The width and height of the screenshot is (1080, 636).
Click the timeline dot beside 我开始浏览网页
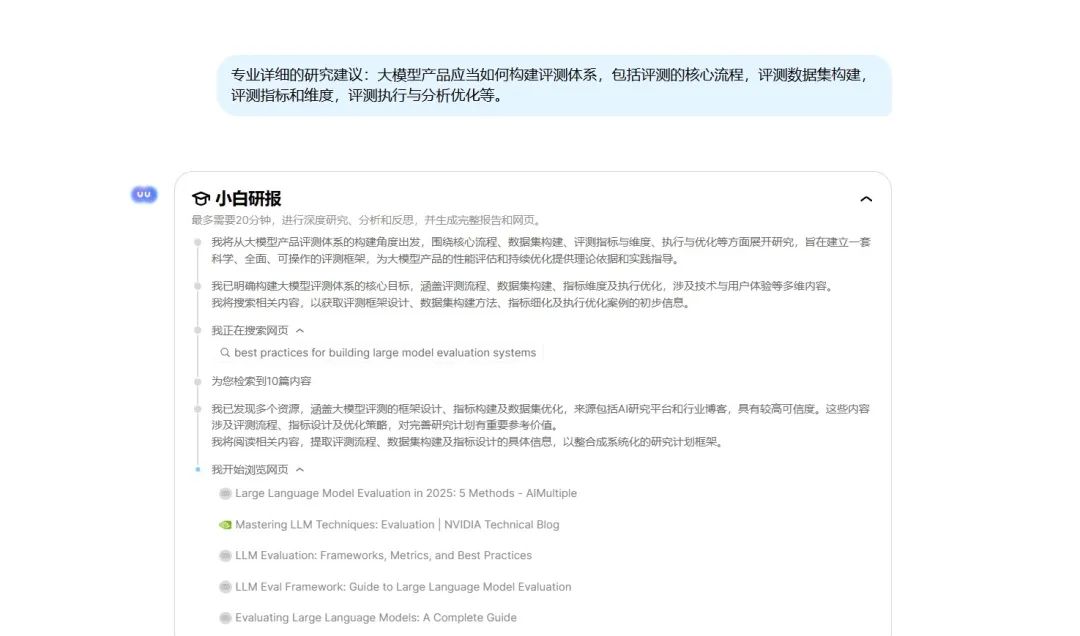pyautogui.click(x=198, y=468)
